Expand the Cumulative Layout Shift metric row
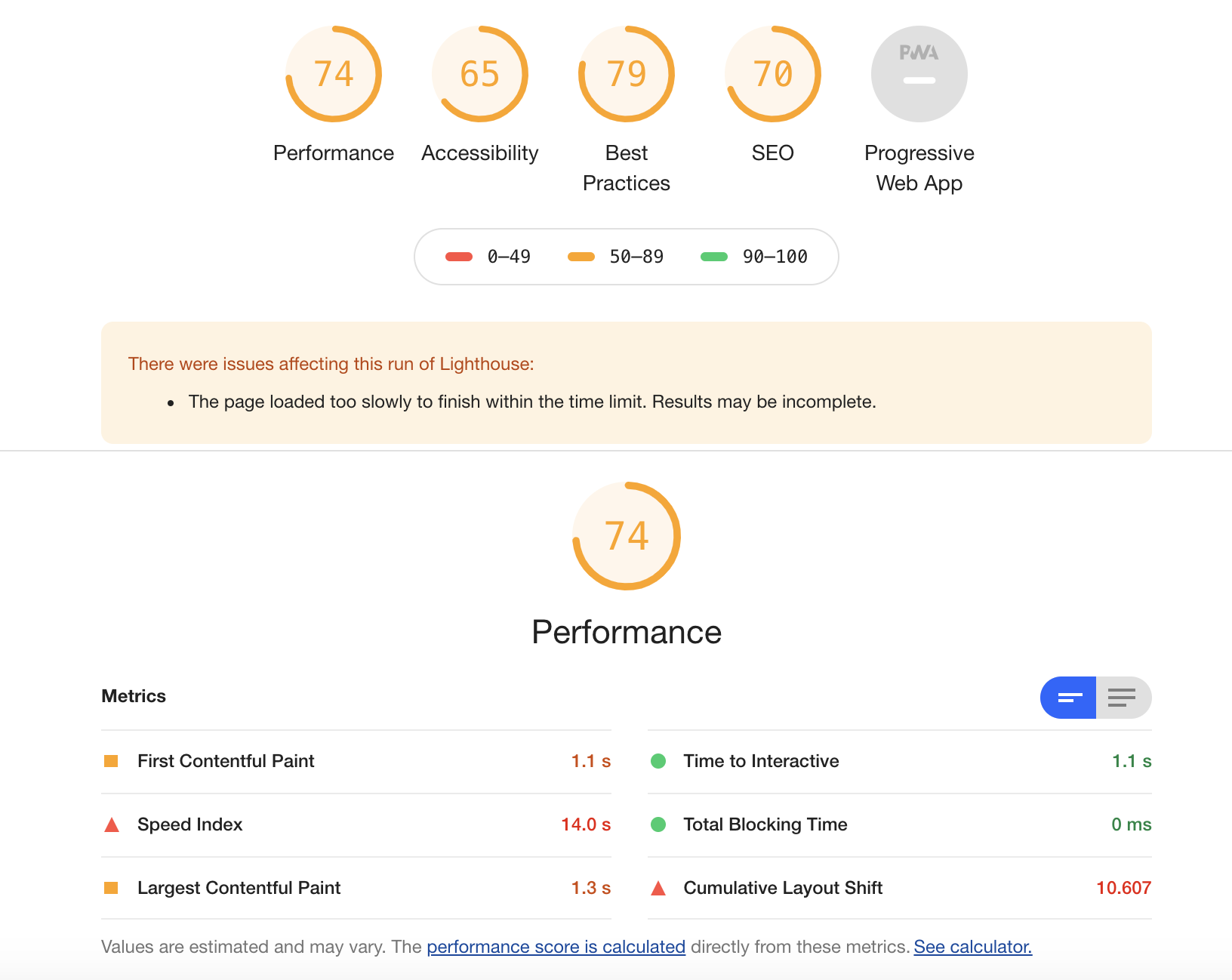 783,888
